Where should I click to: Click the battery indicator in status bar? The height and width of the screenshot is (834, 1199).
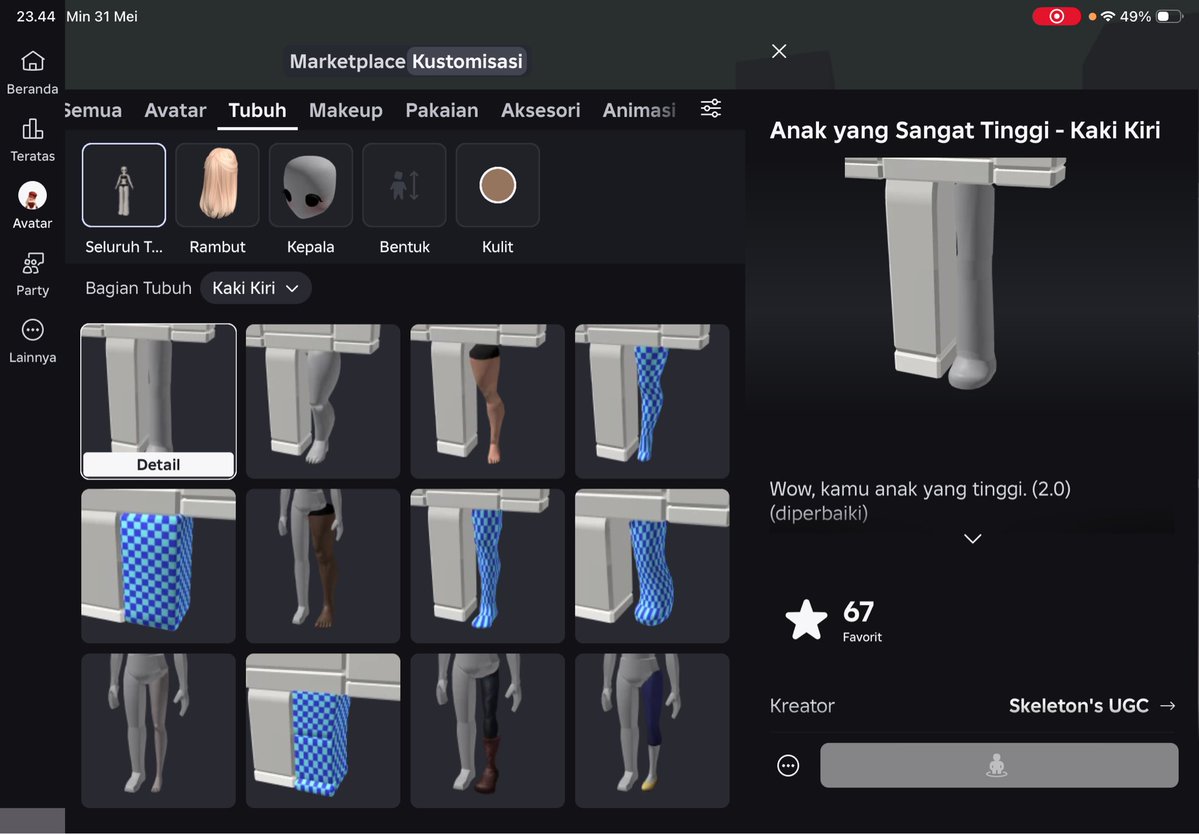pos(1169,16)
